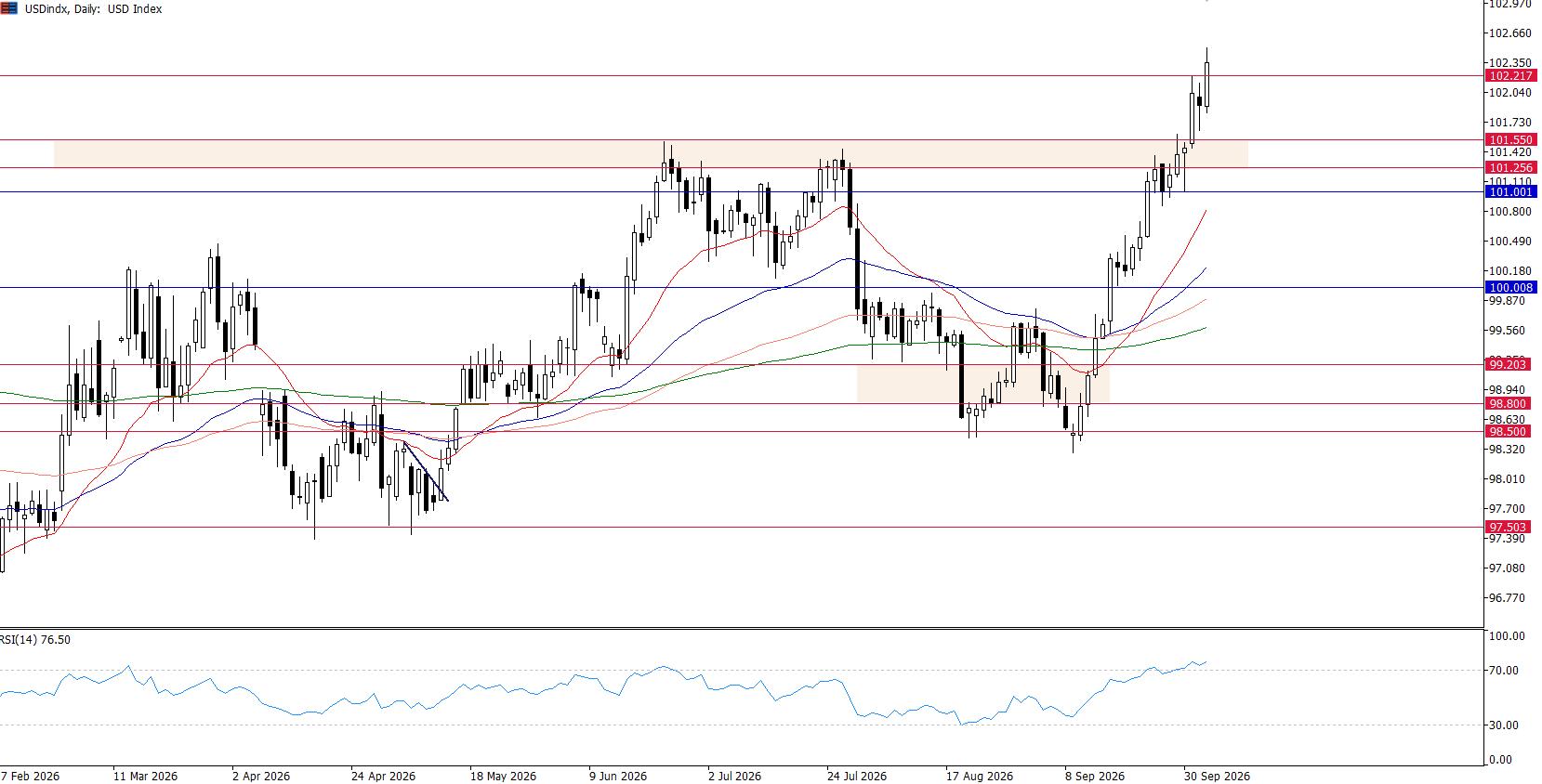This screenshot has width=1542, height=784.
Task: Click the '8 Sep 2026' date label
Action: (x=1095, y=776)
